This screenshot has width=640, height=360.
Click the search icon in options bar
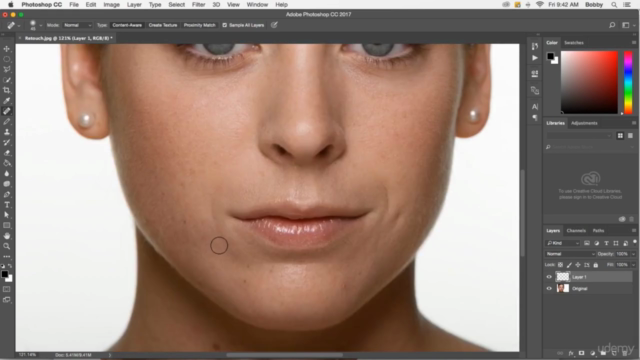(612, 25)
